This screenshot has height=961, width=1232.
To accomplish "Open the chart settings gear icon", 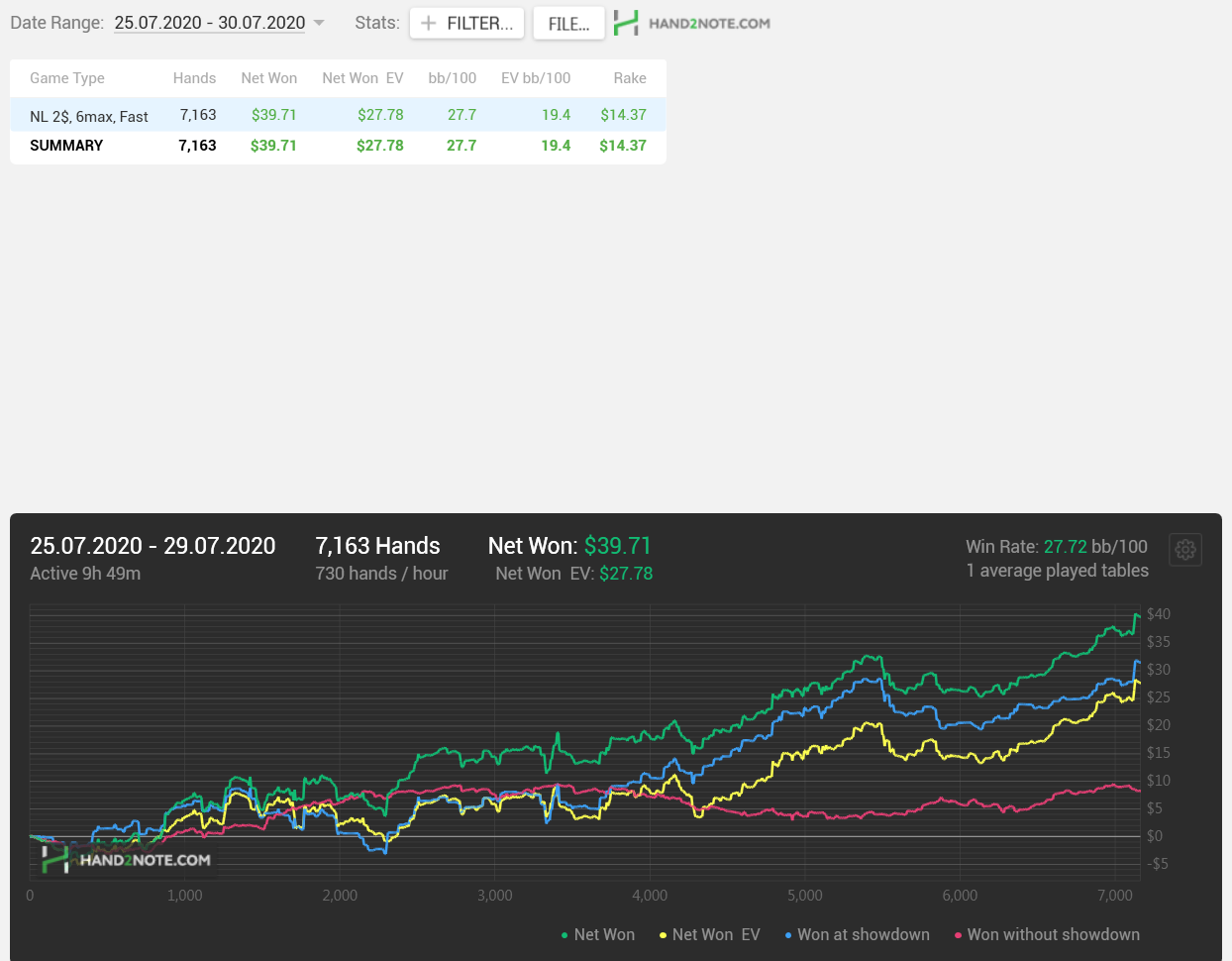I will [x=1185, y=550].
